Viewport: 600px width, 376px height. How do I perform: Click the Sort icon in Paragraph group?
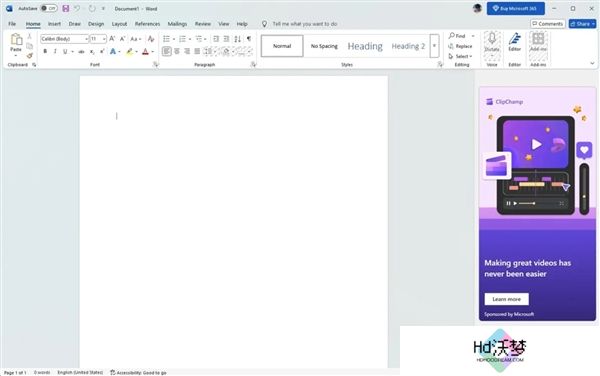click(238, 39)
